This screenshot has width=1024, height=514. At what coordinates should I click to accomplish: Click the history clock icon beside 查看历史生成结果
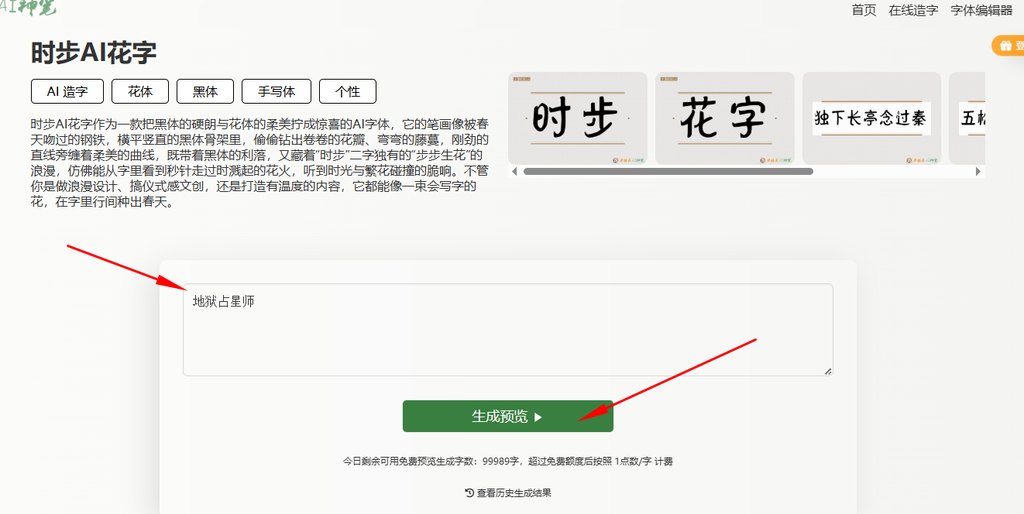pyautogui.click(x=470, y=492)
